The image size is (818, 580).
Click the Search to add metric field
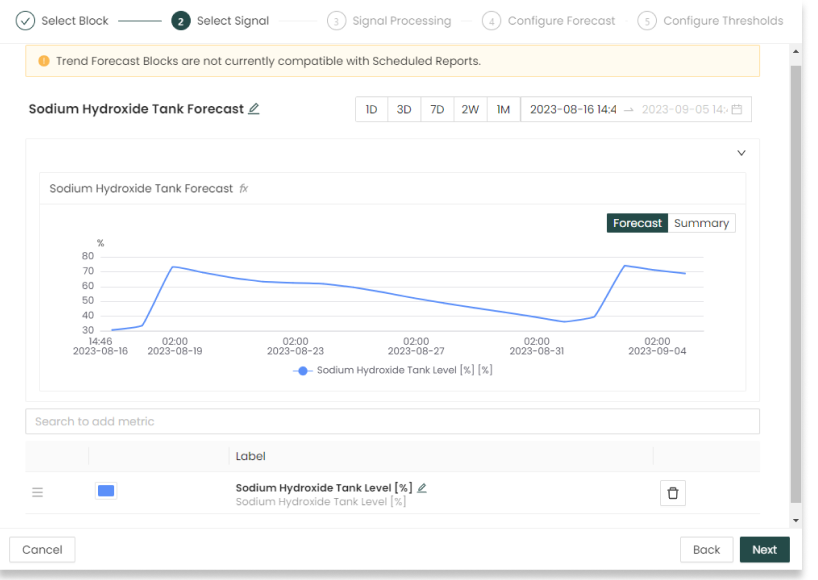(392, 421)
